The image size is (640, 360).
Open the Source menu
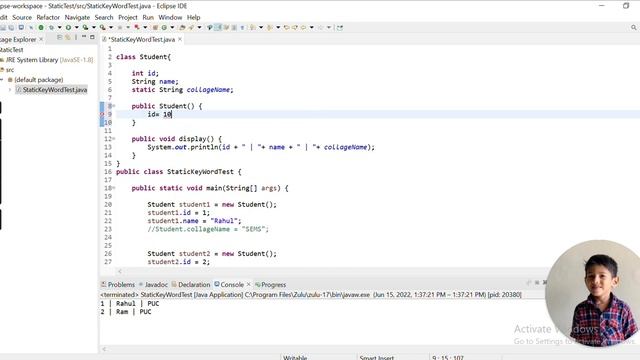22,17
